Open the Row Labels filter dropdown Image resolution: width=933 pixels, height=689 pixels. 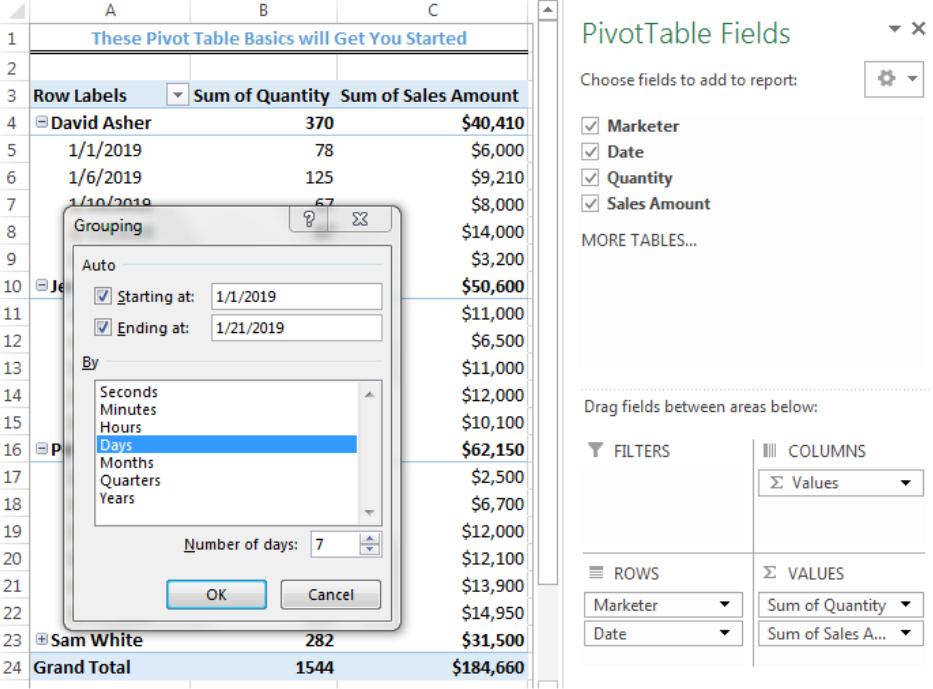point(177,94)
